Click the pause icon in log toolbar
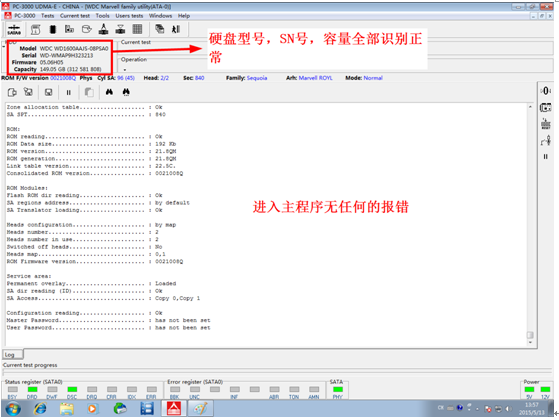 (x=68, y=92)
